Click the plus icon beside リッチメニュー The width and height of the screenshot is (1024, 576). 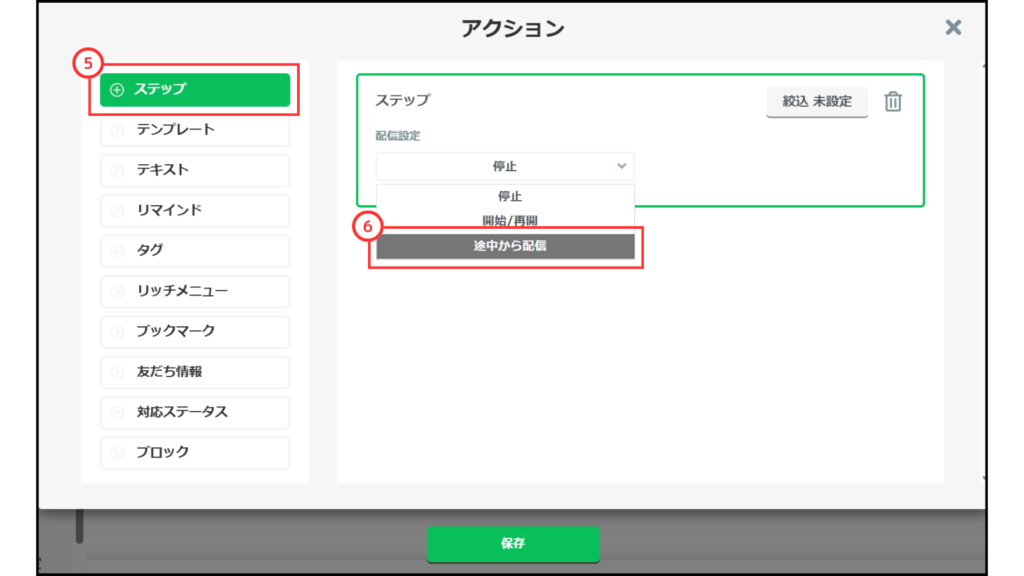117,292
